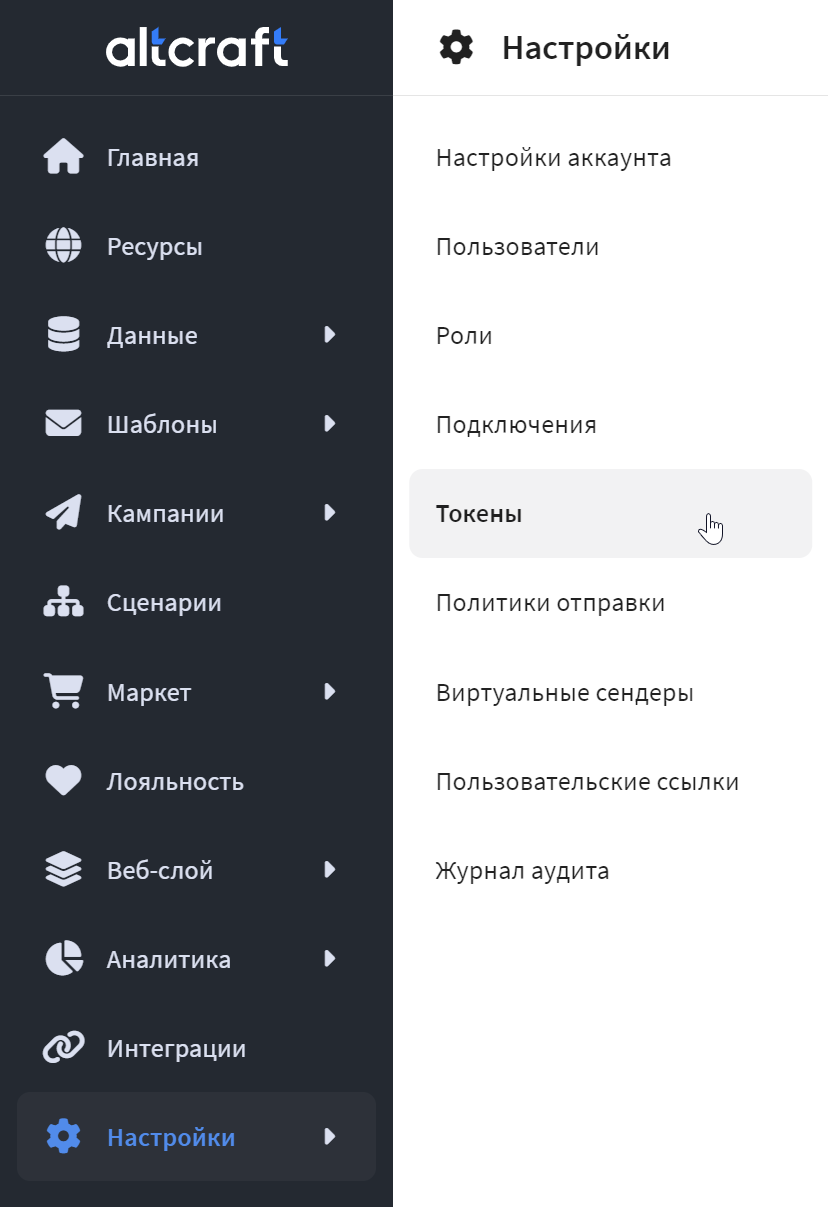
Task: Open Ресурсы via the globe icon
Action: [63, 246]
